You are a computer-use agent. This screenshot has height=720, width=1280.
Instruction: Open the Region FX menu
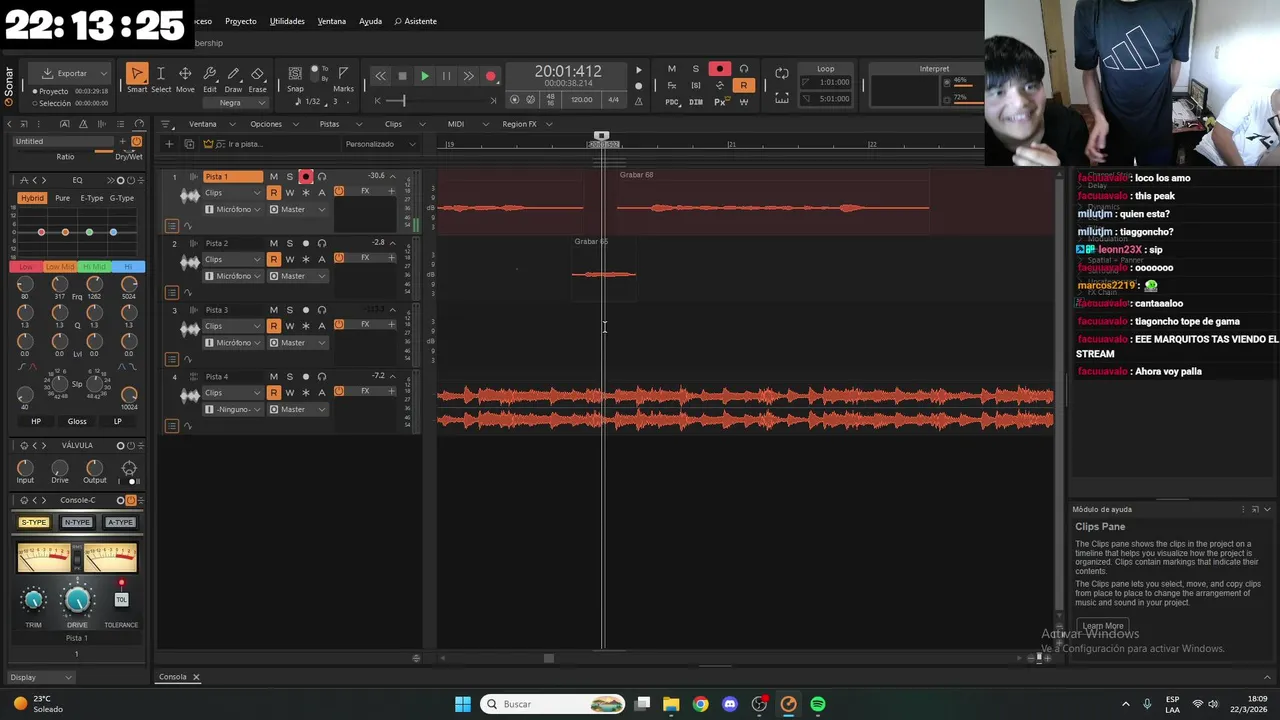(526, 124)
